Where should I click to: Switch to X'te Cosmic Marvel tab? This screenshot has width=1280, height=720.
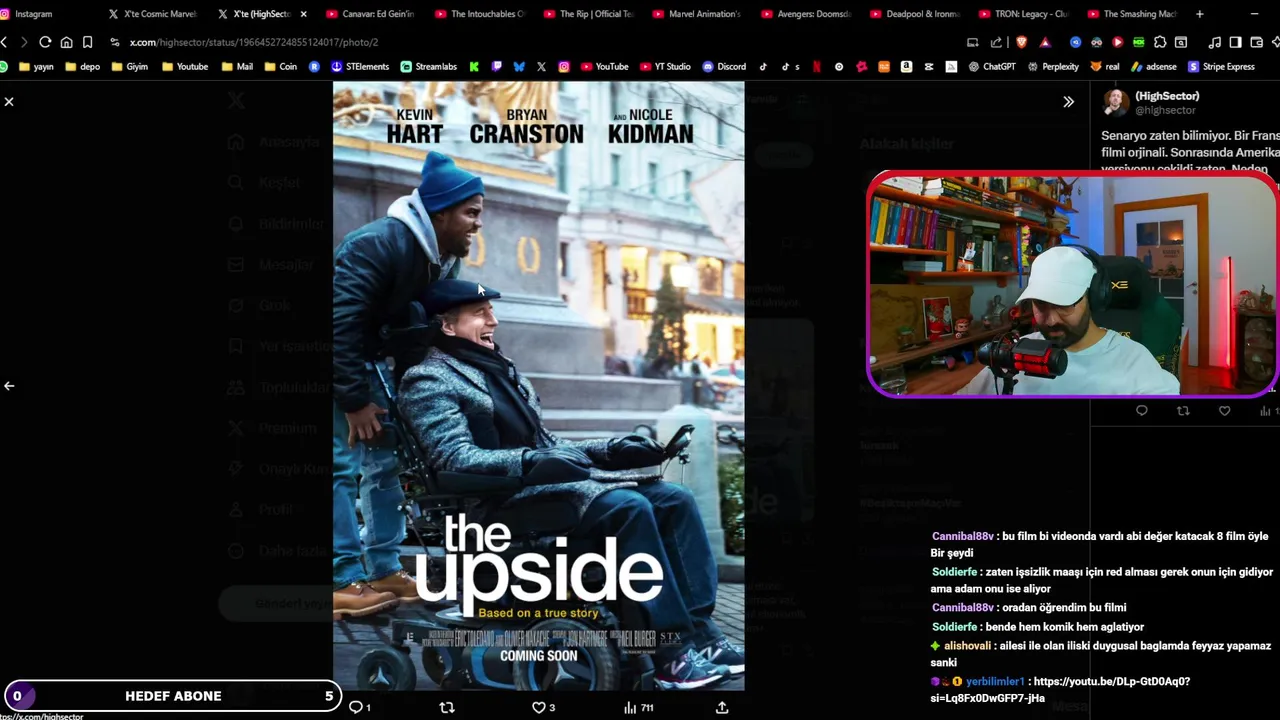152,14
